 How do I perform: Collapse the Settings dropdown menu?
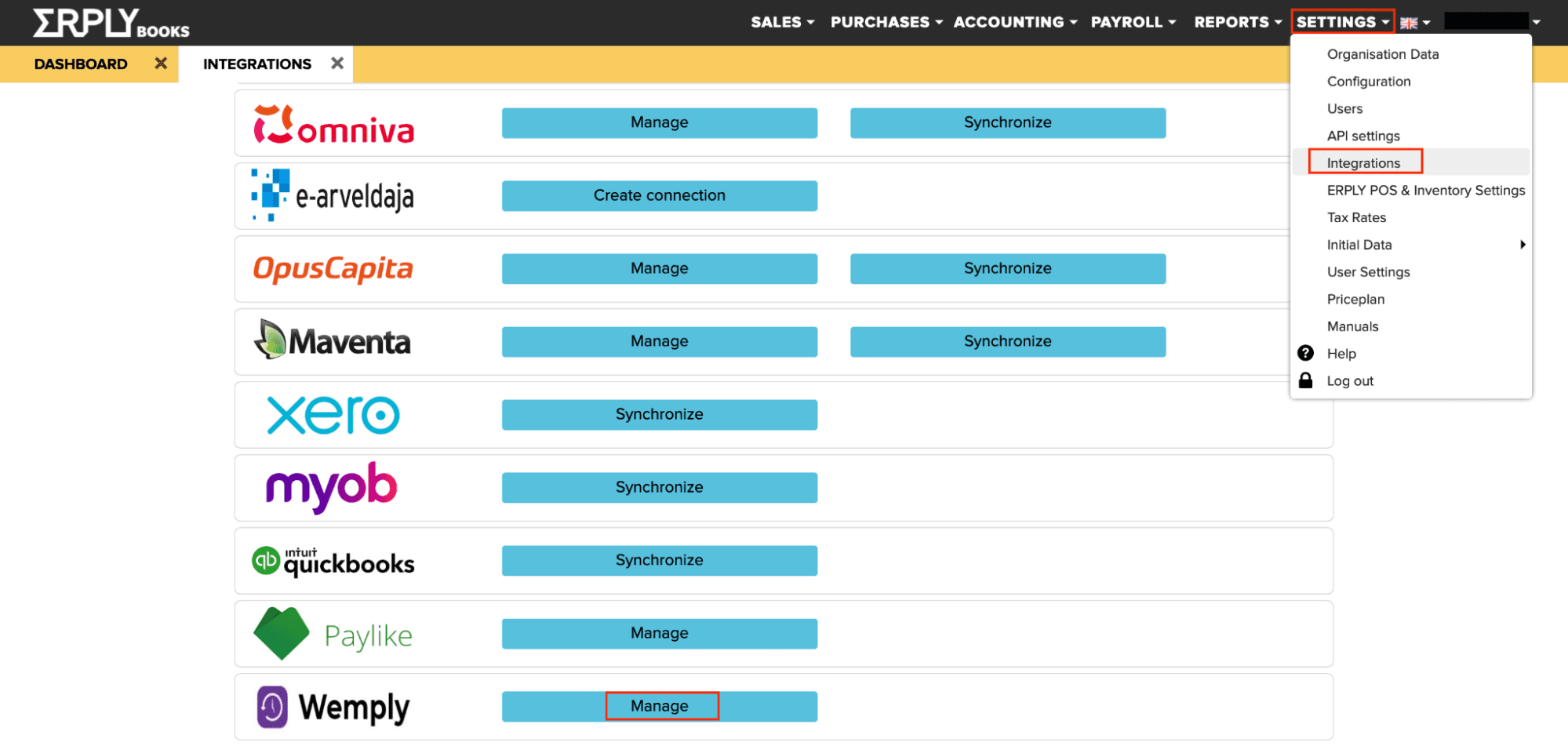coord(1343,22)
